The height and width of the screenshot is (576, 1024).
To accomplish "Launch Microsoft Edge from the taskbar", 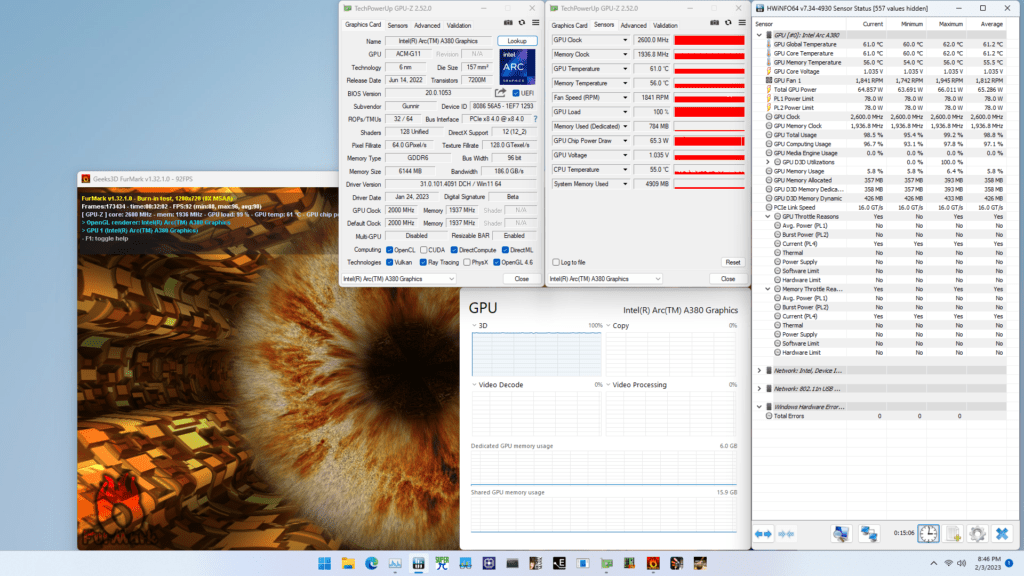I will (x=372, y=564).
